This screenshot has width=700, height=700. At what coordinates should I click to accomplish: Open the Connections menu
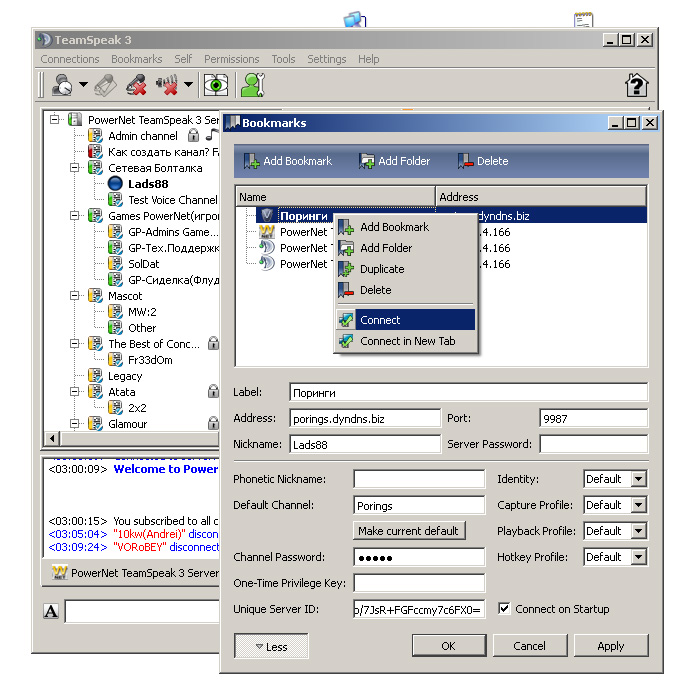coord(70,59)
